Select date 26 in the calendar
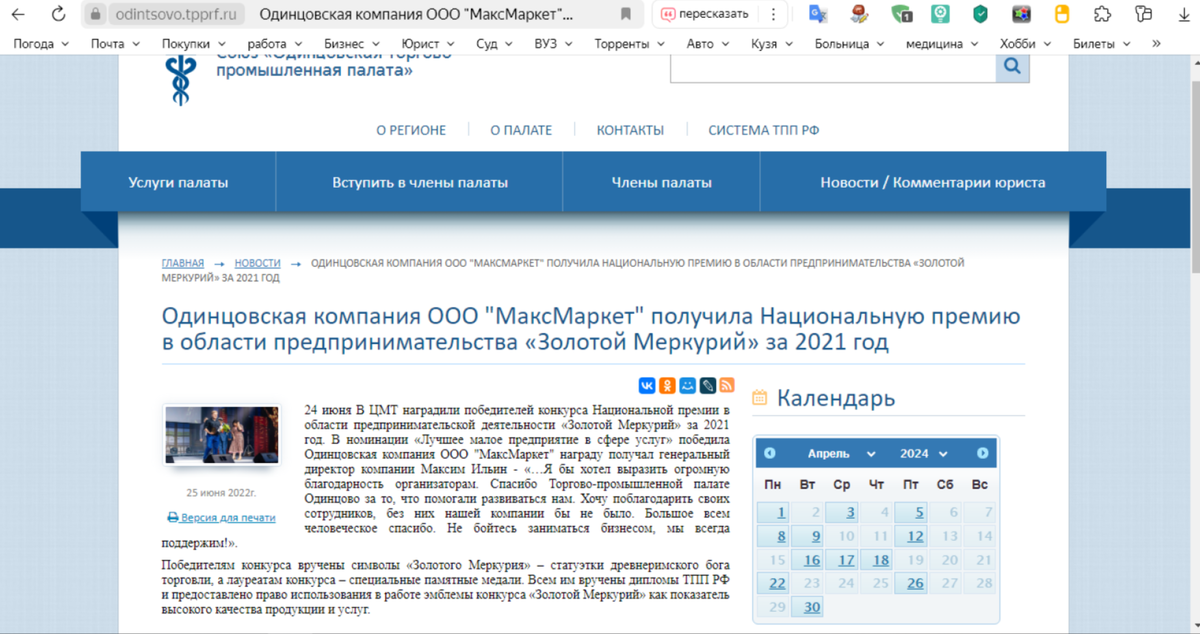 click(909, 583)
